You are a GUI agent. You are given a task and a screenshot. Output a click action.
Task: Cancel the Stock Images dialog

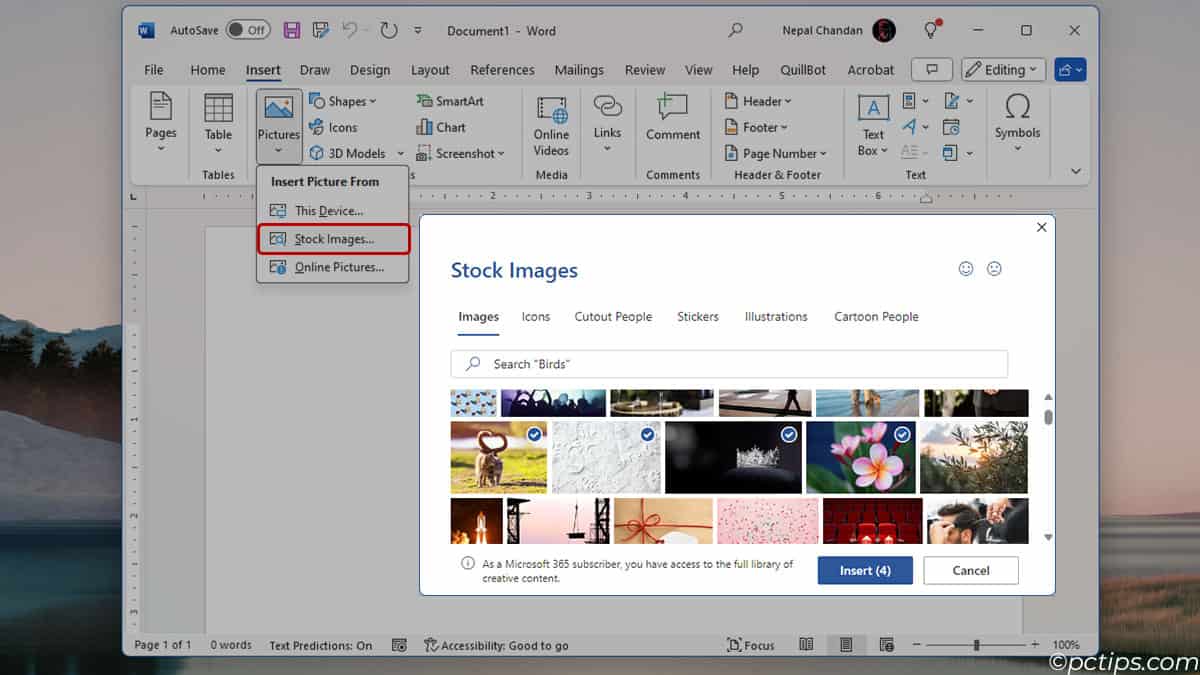[970, 570]
